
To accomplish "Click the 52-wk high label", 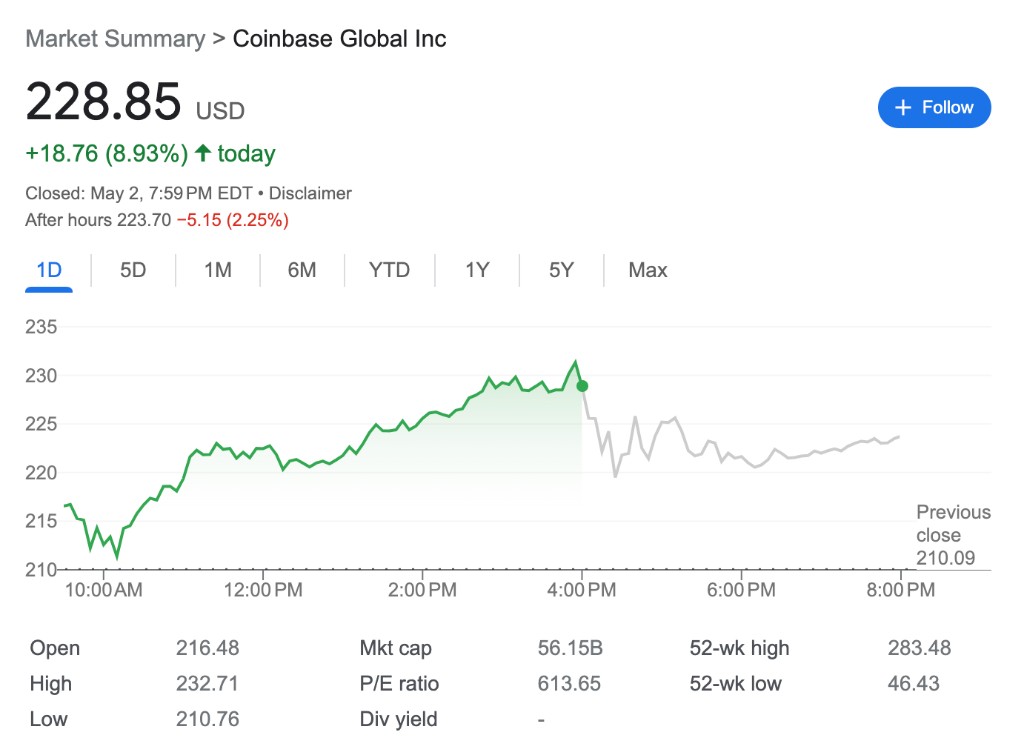I will tap(739, 648).
